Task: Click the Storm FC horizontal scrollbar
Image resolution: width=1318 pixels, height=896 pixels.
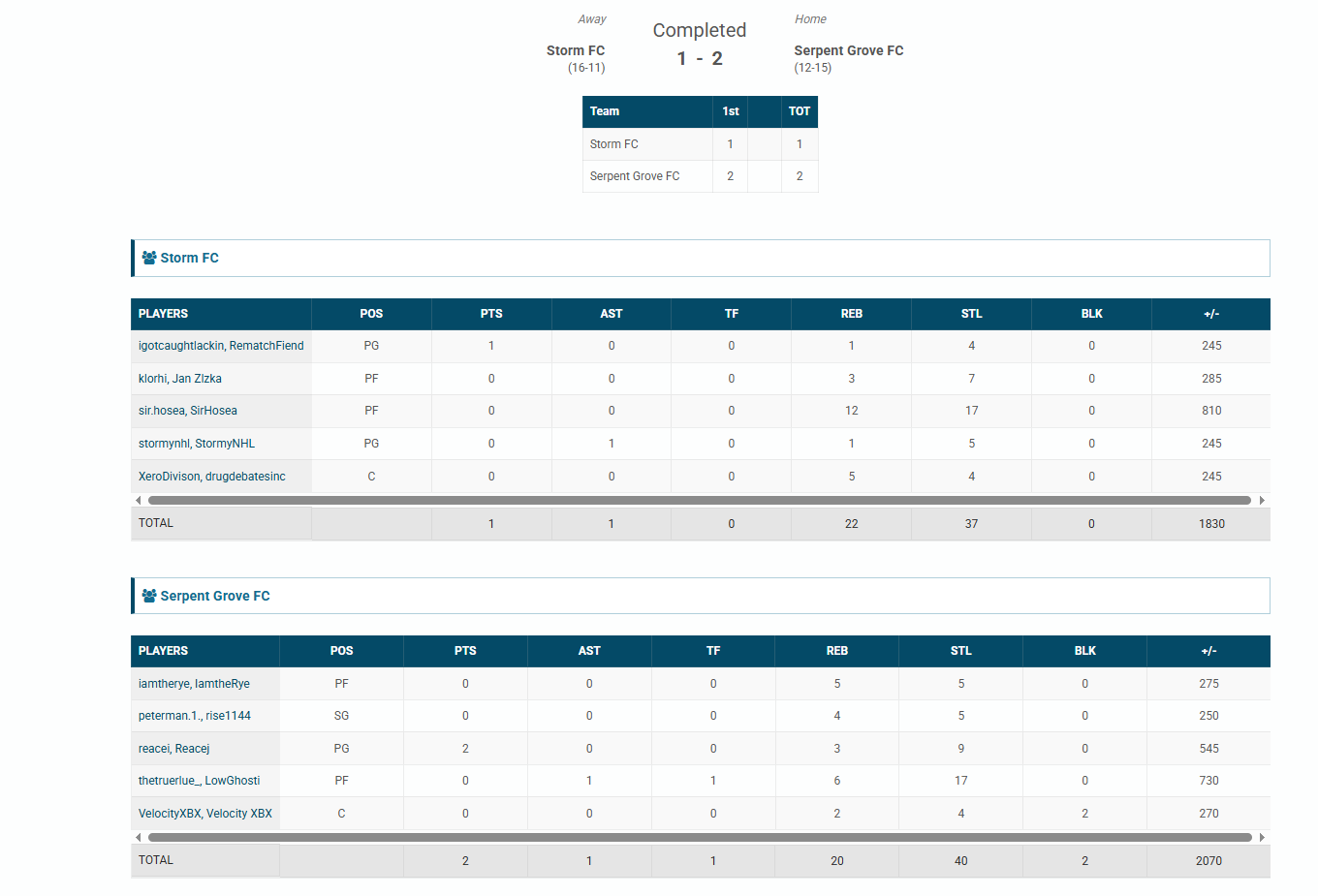Action: coord(700,501)
